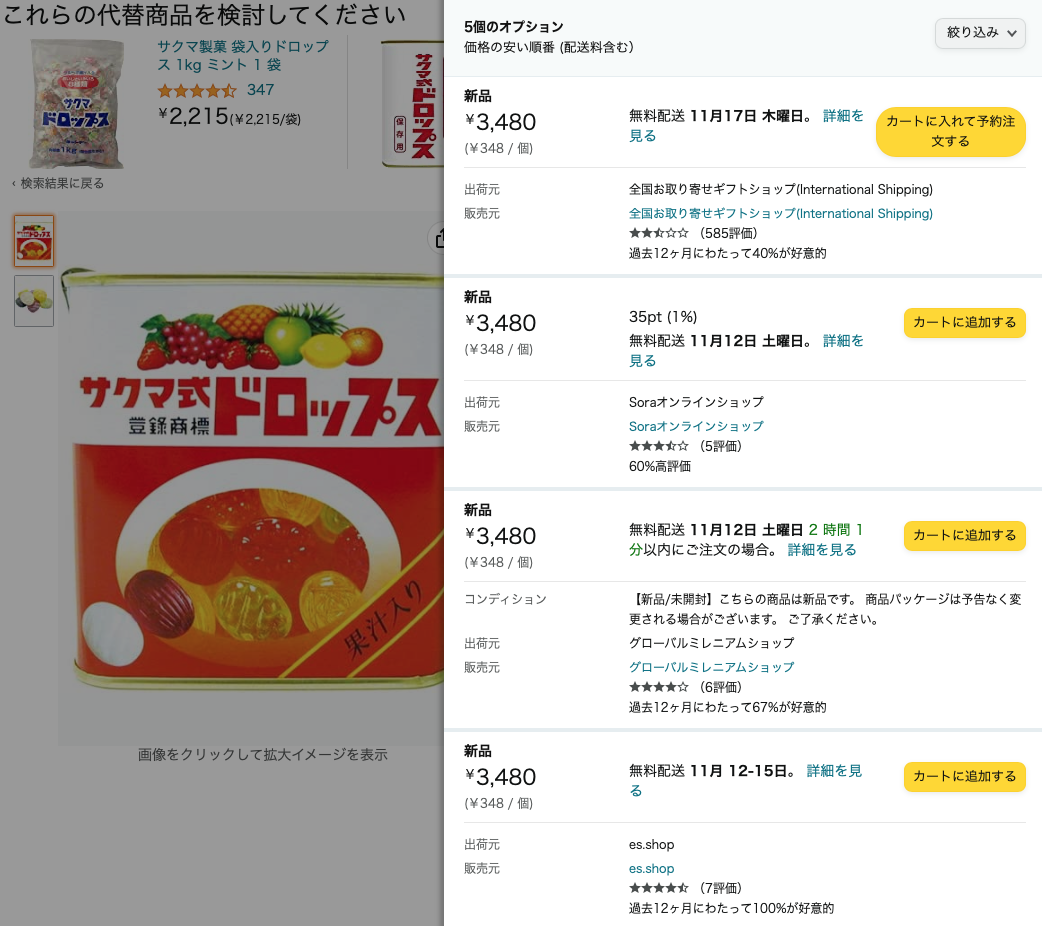Select the first red tin thumbnail
Screen dimensions: 1042x926
(34, 241)
